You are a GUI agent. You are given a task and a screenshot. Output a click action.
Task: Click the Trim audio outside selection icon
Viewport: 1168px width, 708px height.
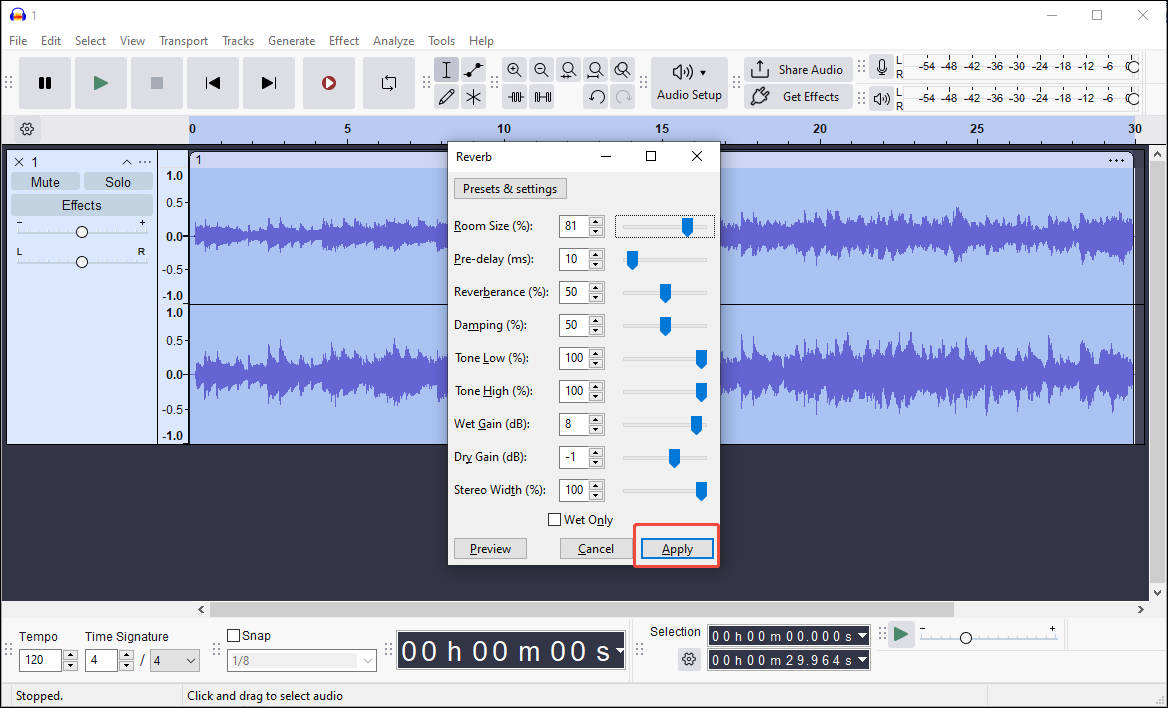[514, 97]
